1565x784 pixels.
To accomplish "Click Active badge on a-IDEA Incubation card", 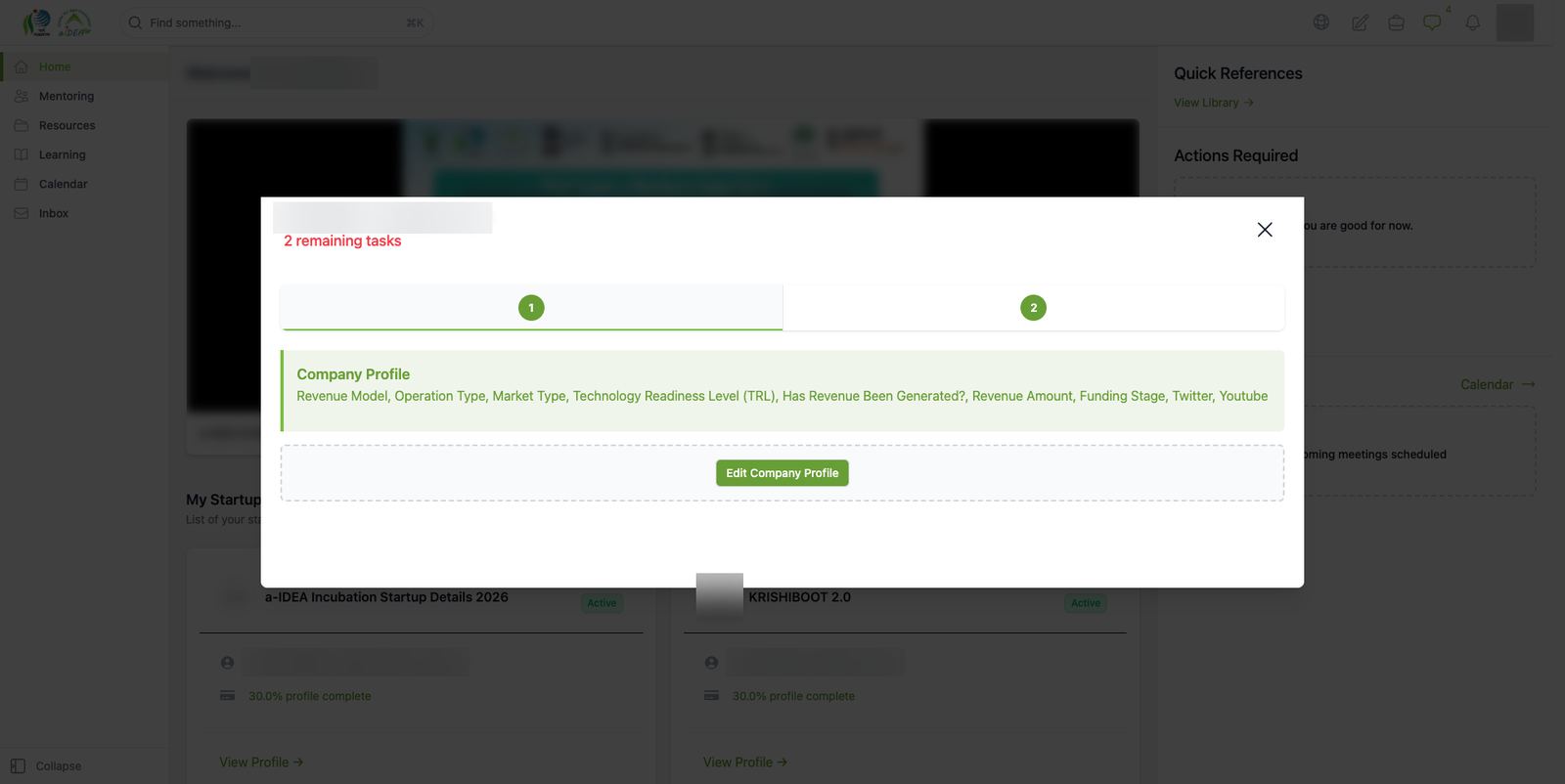I will 602,603.
